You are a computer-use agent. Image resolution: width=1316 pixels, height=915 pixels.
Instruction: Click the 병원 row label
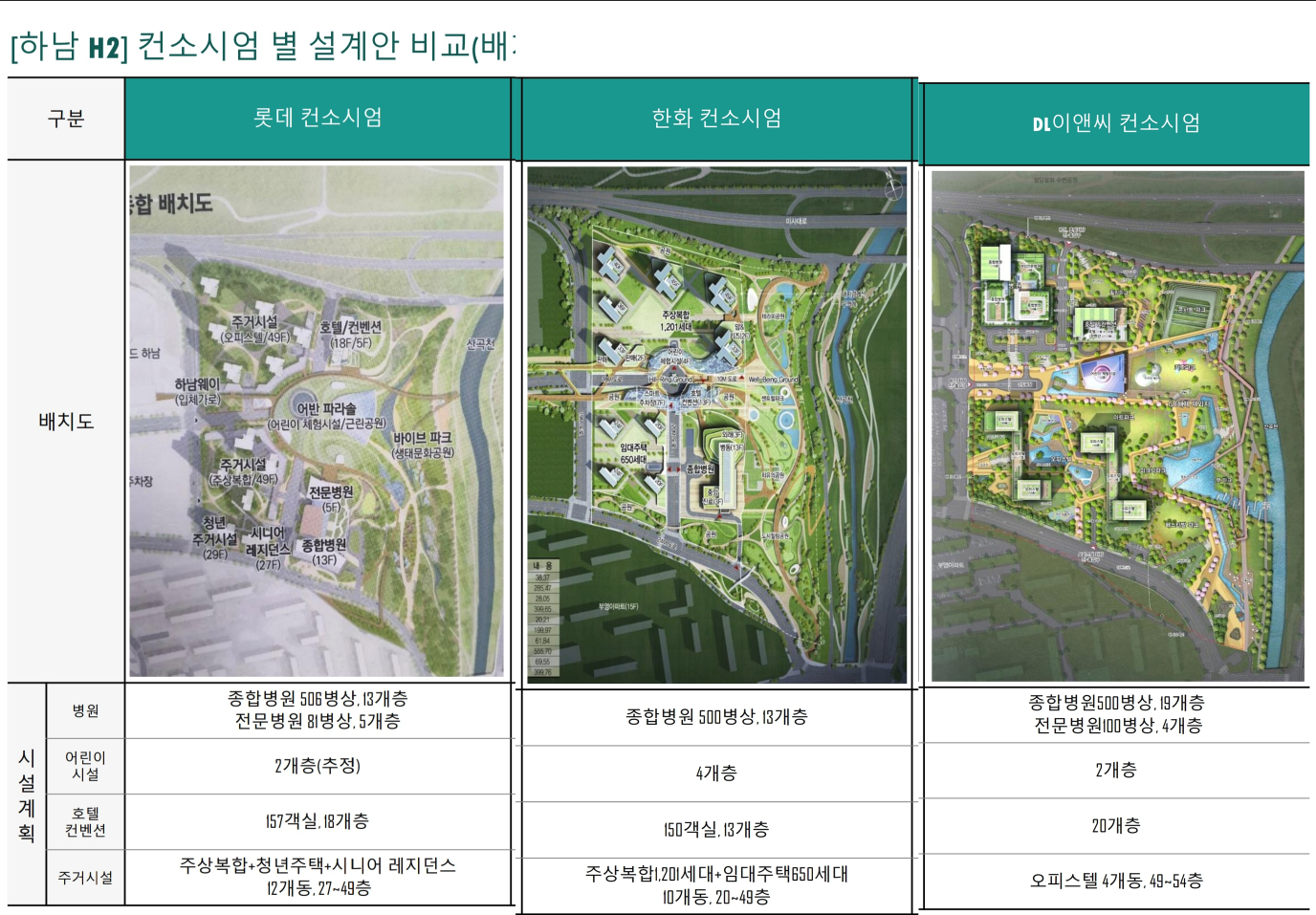pyautogui.click(x=85, y=710)
